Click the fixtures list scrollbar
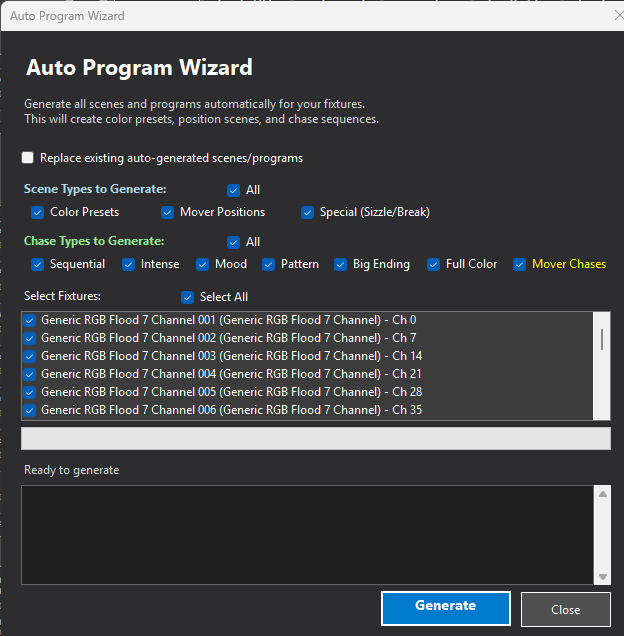 601,340
